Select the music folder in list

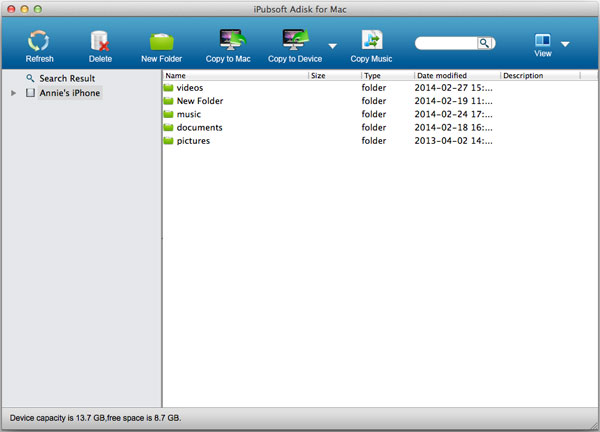pos(188,114)
